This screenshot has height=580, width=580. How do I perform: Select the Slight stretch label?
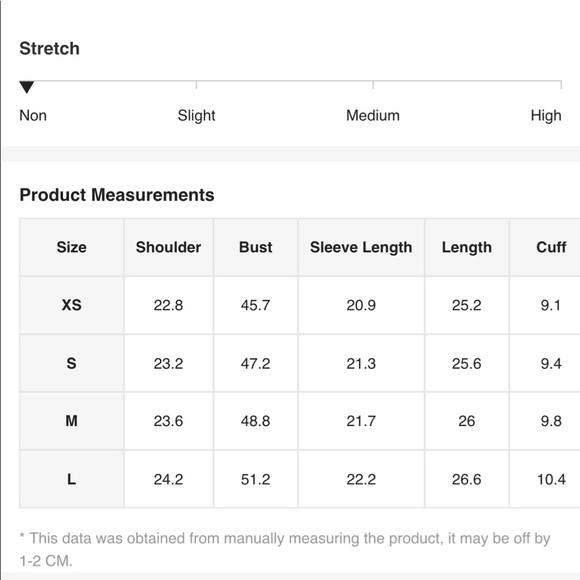pyautogui.click(x=196, y=115)
